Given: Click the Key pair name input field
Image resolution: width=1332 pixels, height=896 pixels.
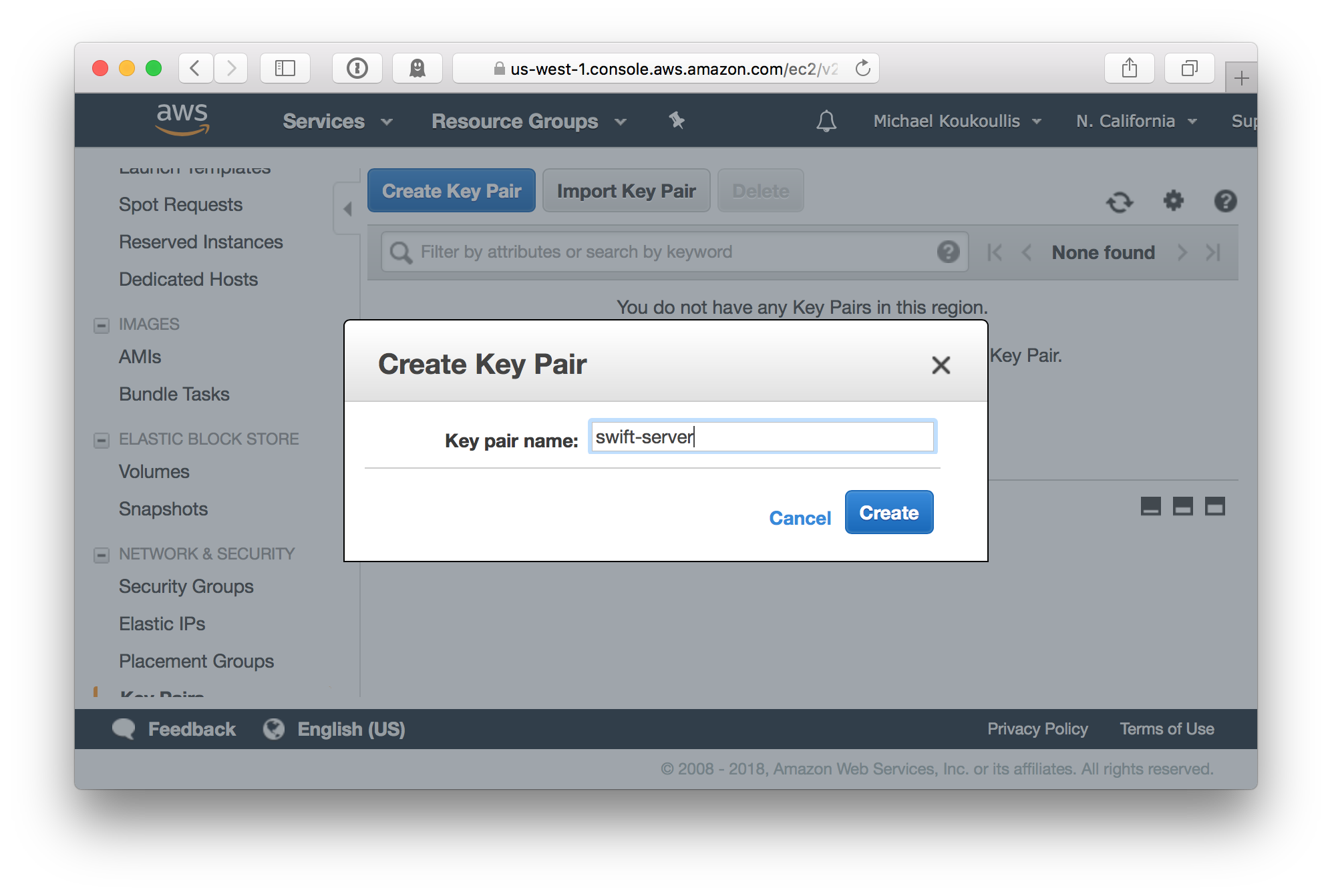Looking at the screenshot, I should [x=762, y=437].
